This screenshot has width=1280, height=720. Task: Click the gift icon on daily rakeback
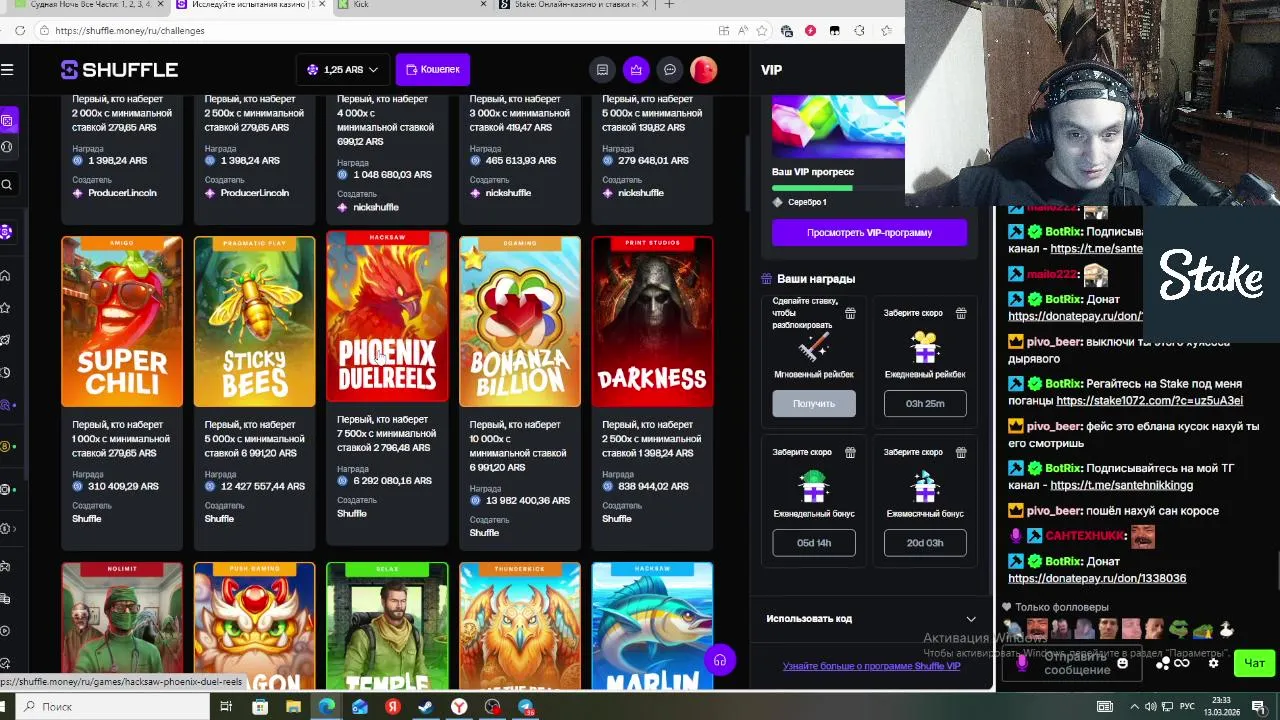(961, 313)
